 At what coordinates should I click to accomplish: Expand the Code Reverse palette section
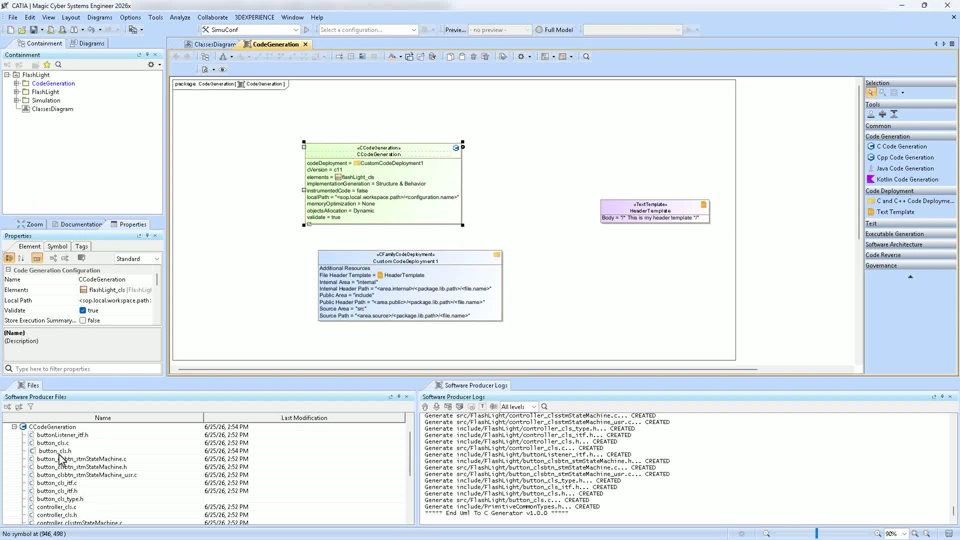tap(910, 255)
